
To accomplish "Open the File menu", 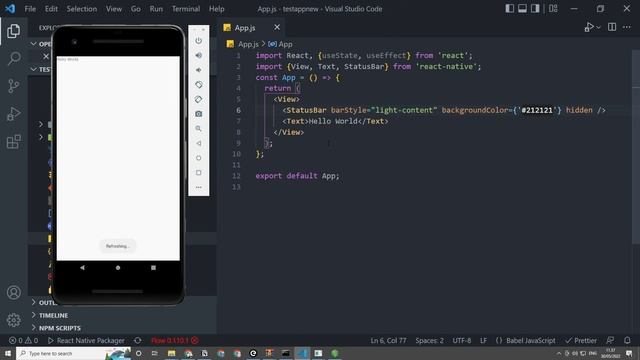I will coord(30,9).
